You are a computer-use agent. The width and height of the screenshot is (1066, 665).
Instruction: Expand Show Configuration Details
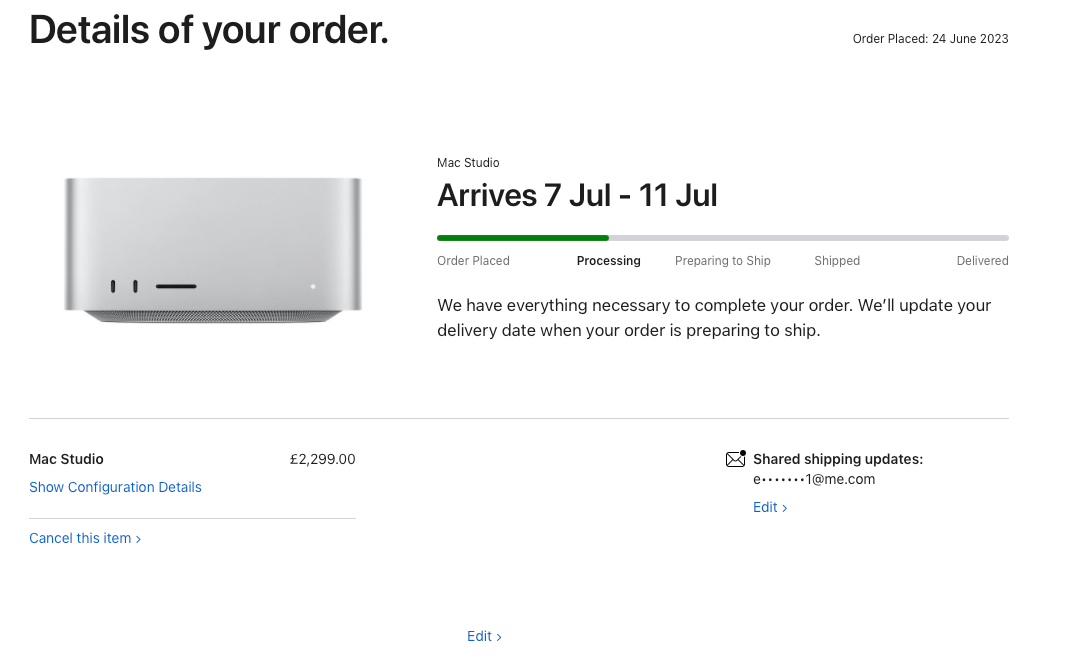(x=115, y=487)
